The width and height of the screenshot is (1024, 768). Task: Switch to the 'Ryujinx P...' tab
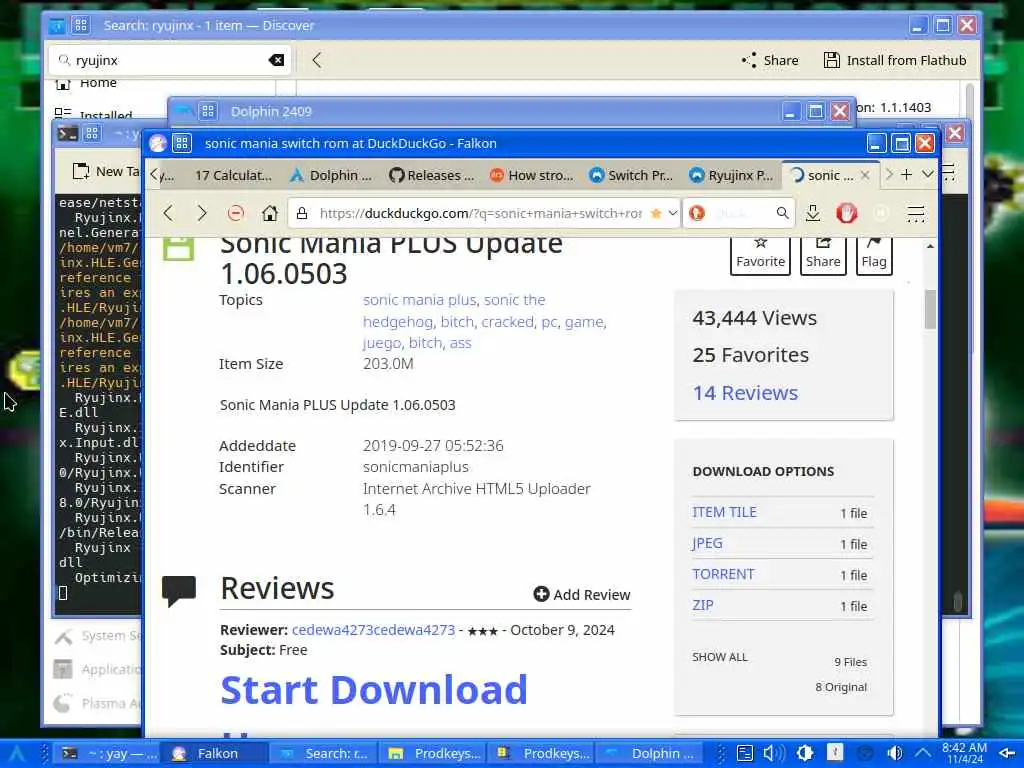(x=731, y=176)
